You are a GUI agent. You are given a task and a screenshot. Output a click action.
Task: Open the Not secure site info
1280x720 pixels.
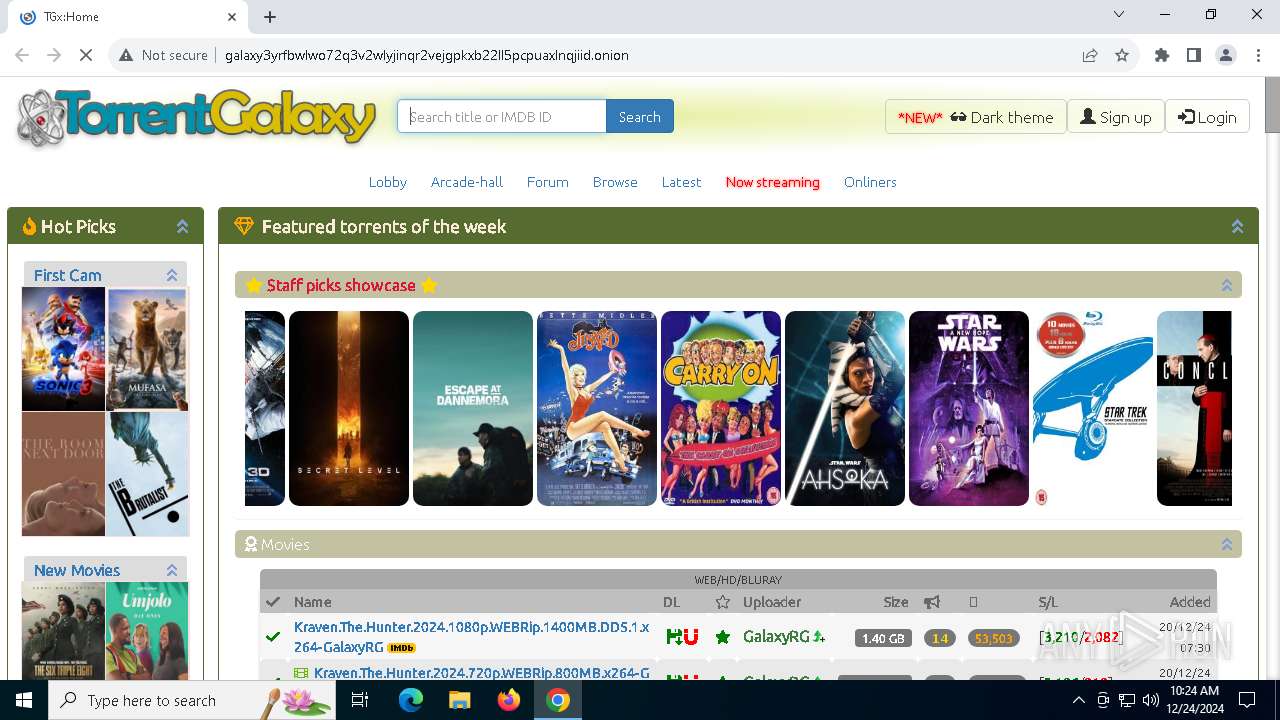164,55
